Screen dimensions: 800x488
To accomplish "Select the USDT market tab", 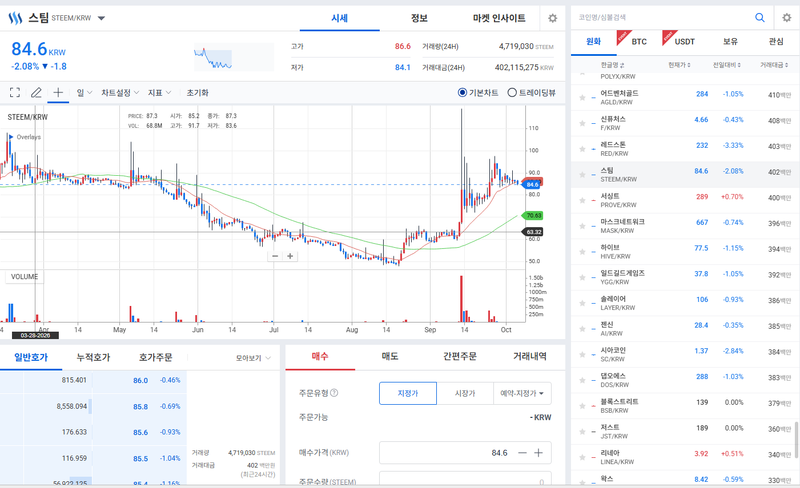I will [x=684, y=41].
